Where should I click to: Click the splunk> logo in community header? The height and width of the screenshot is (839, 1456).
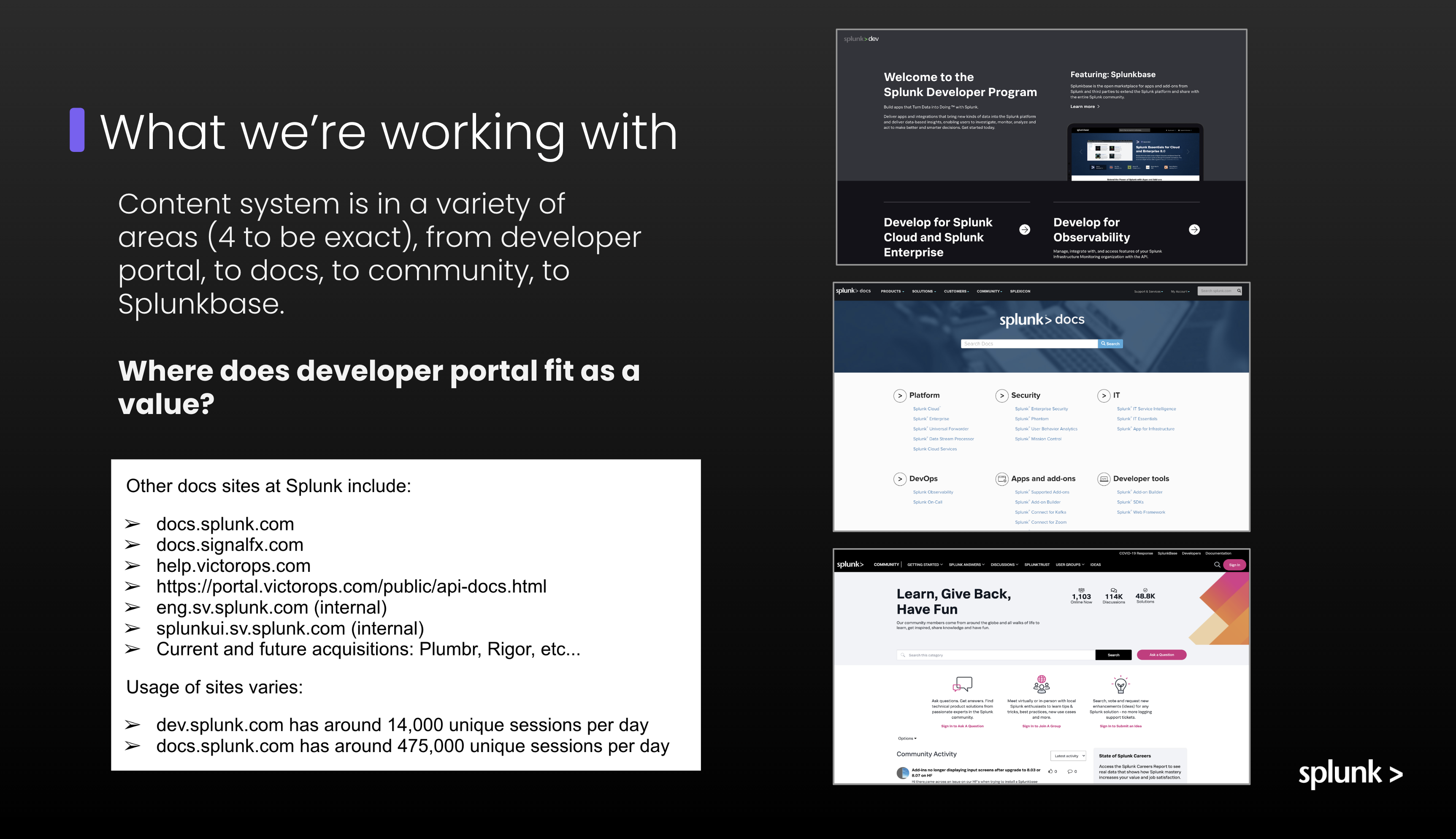click(x=850, y=565)
